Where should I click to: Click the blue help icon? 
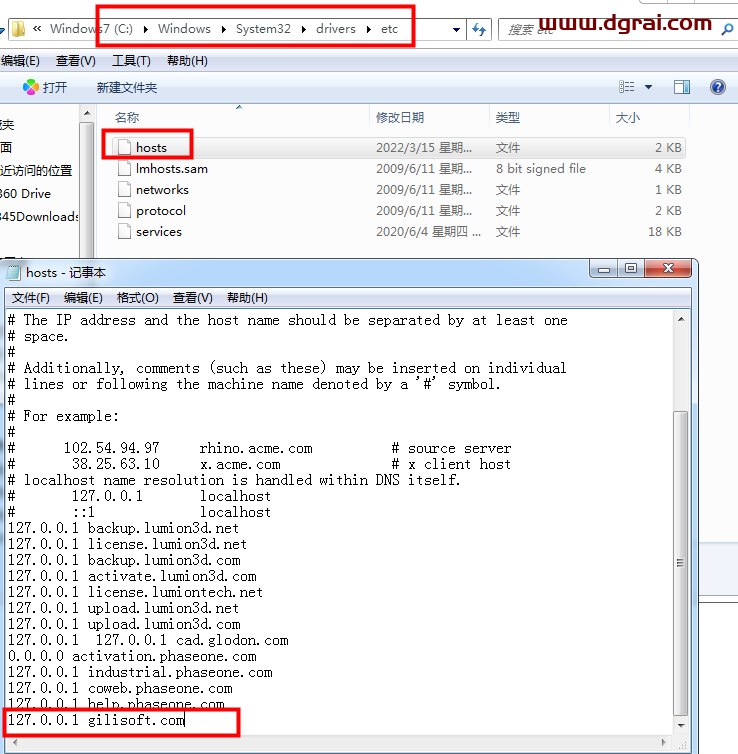[x=718, y=87]
